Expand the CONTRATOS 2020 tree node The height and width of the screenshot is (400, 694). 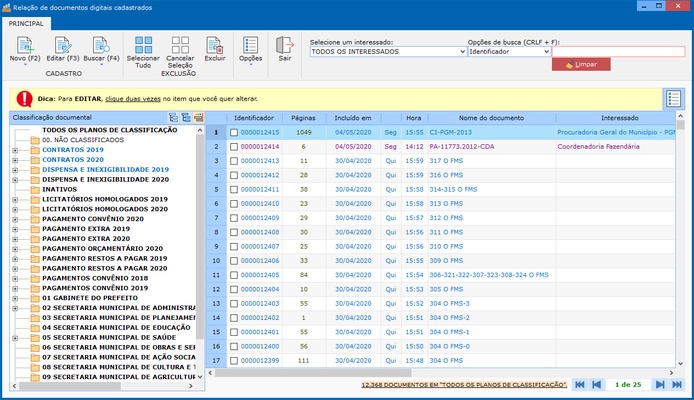pyautogui.click(x=15, y=160)
